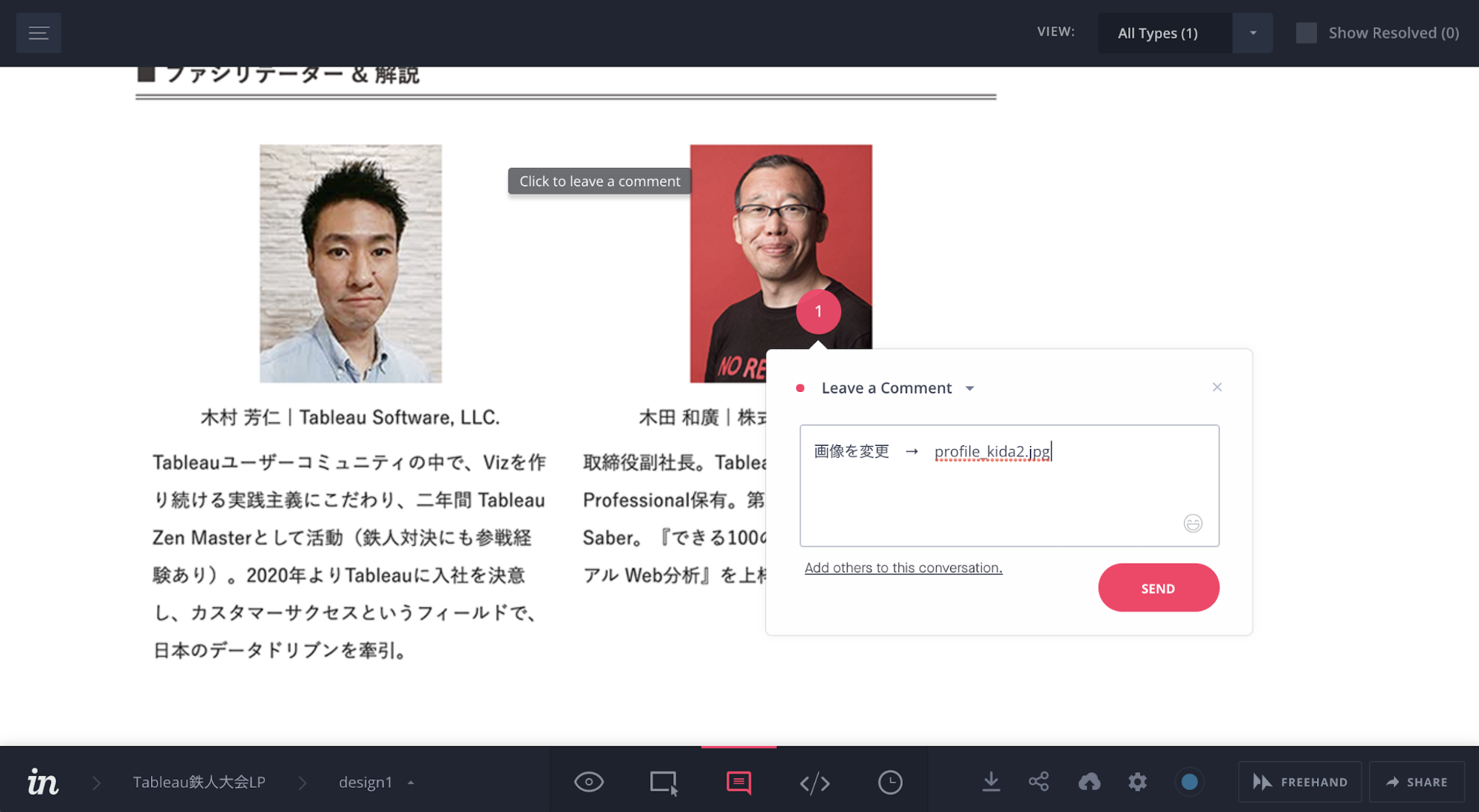Open the History mode clock icon

coord(890,782)
